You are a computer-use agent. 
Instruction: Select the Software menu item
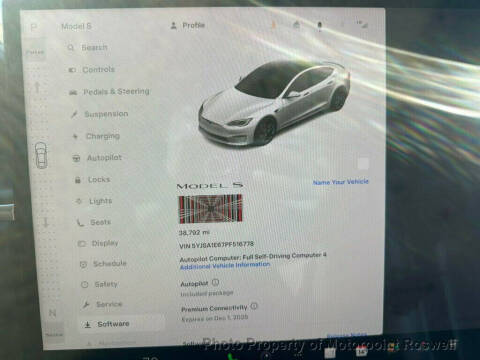tap(122, 324)
